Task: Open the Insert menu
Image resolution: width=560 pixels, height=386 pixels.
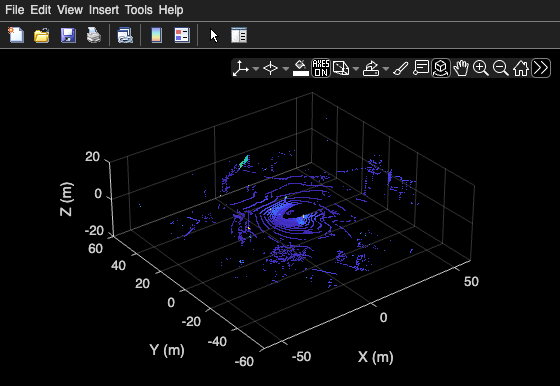Action: coord(104,10)
